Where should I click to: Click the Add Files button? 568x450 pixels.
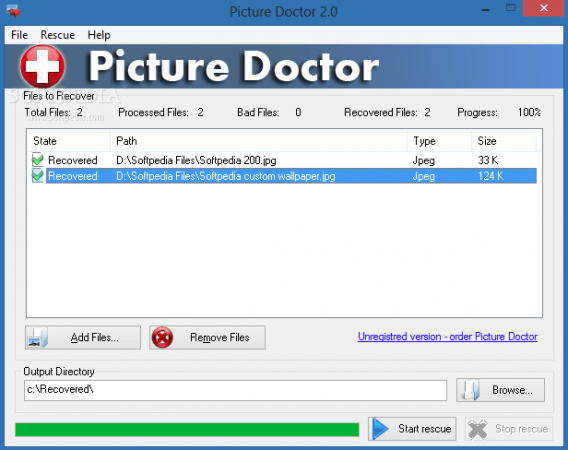click(x=83, y=337)
